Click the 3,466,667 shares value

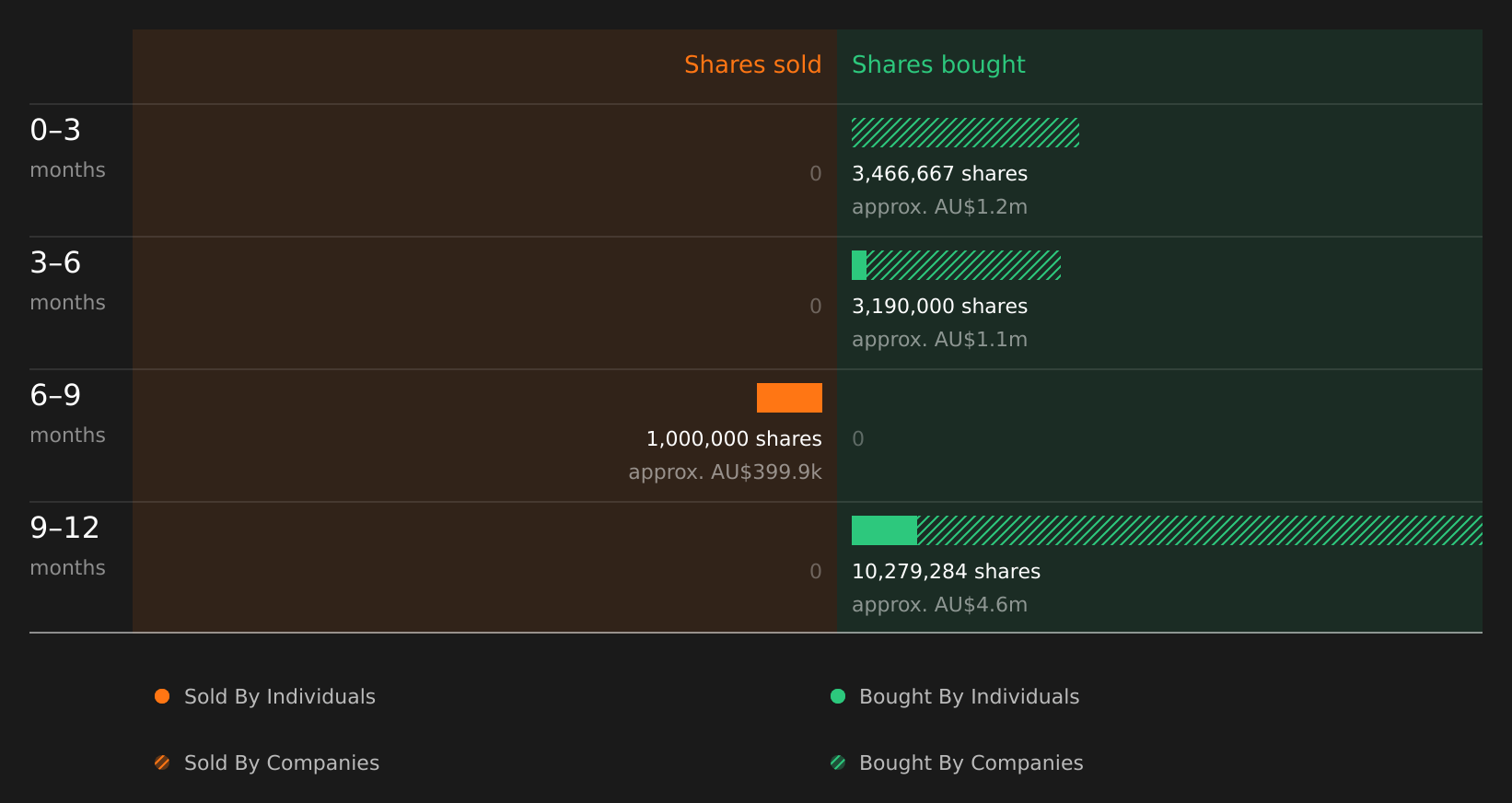[939, 174]
